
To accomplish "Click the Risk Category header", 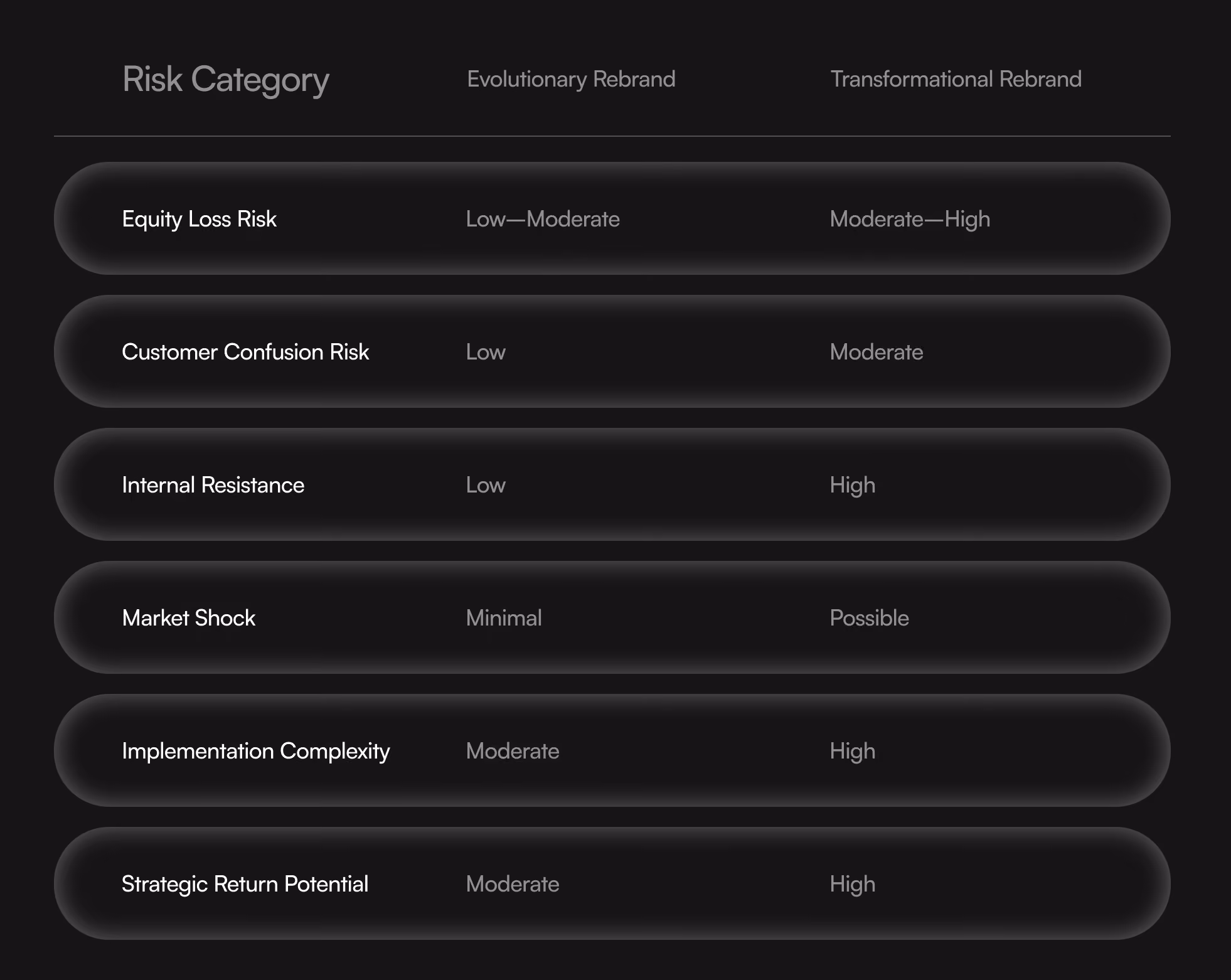I will 226,80.
